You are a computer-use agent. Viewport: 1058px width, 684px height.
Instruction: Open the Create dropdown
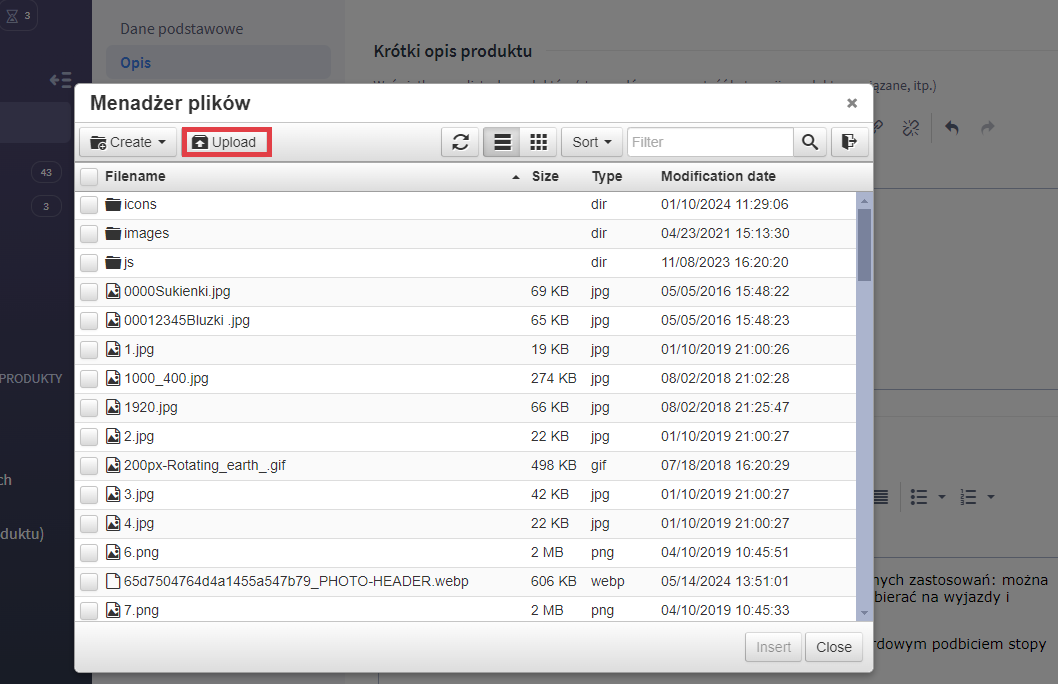click(x=128, y=142)
